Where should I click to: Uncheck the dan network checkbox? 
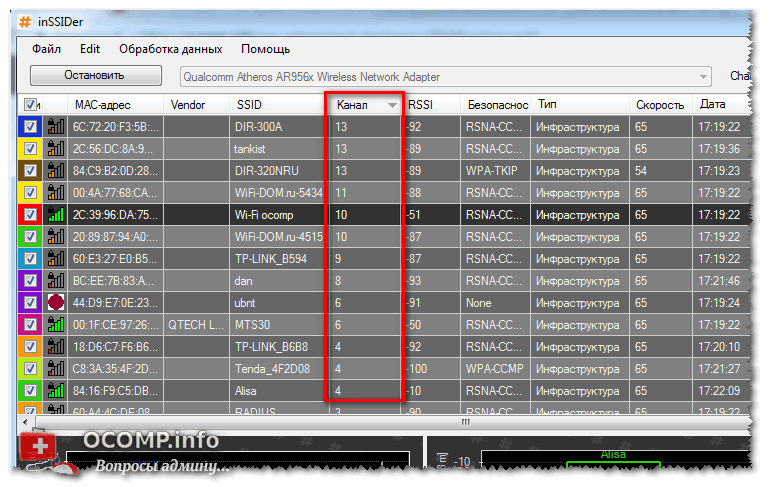[x=30, y=281]
